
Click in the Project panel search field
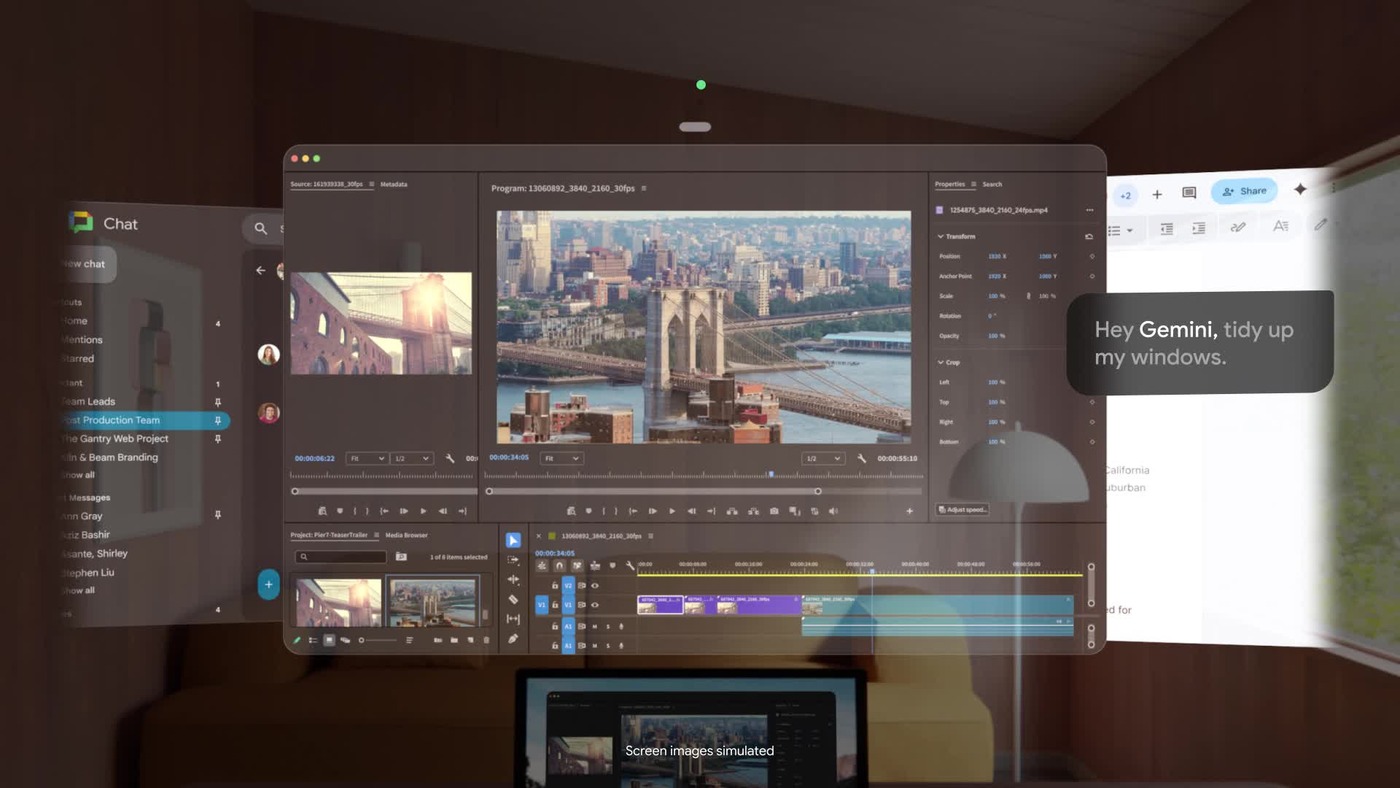coord(341,557)
